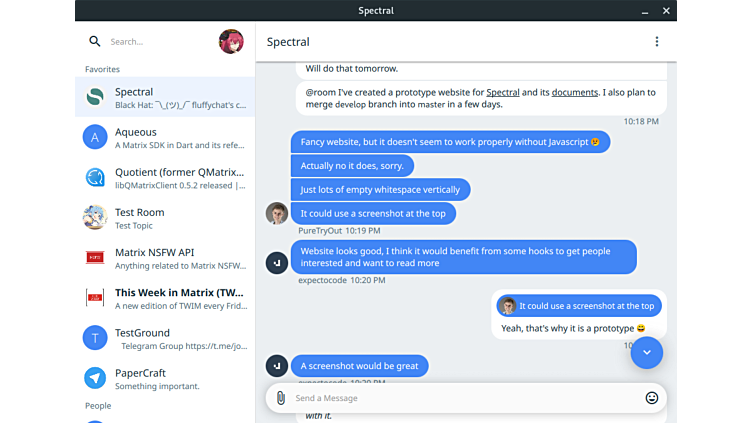The width and height of the screenshot is (752, 423).
Task: Select the PaperCraft Telegram room icon
Action: click(95, 378)
